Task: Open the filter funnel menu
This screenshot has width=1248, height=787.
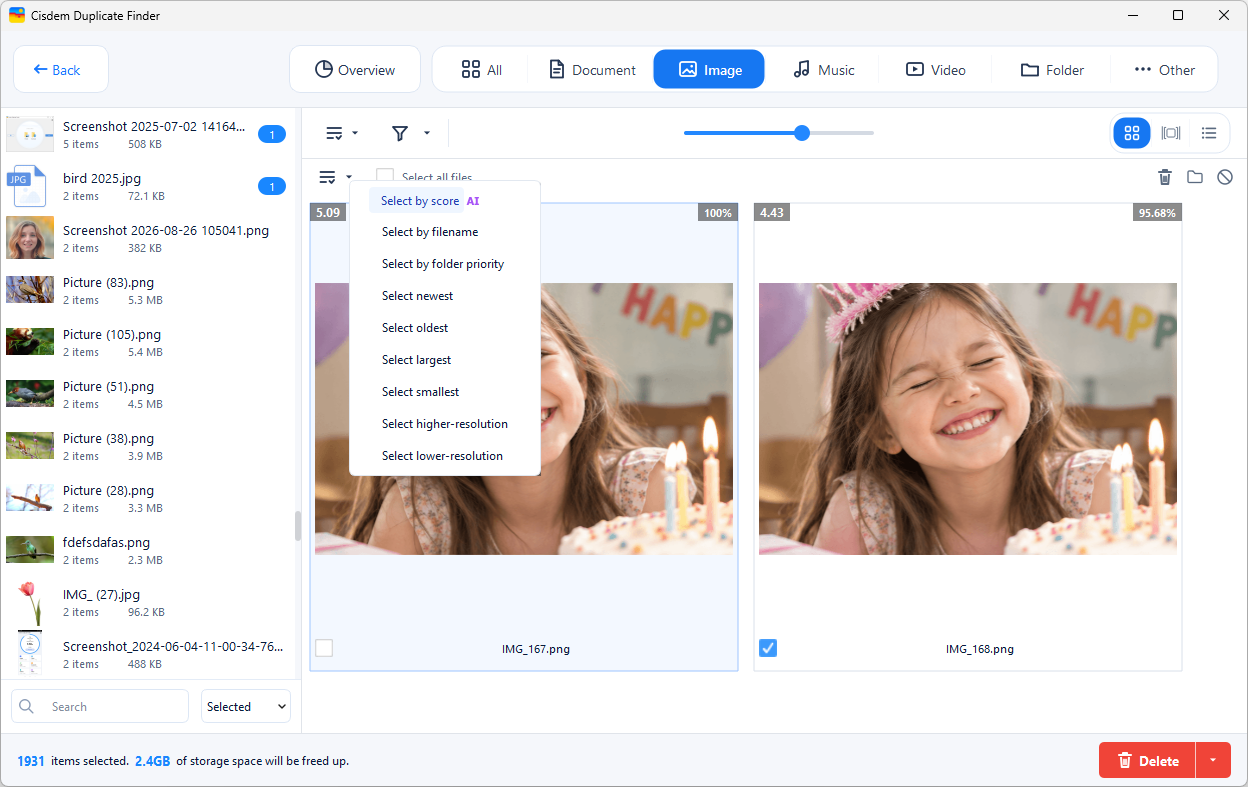Action: (x=410, y=133)
